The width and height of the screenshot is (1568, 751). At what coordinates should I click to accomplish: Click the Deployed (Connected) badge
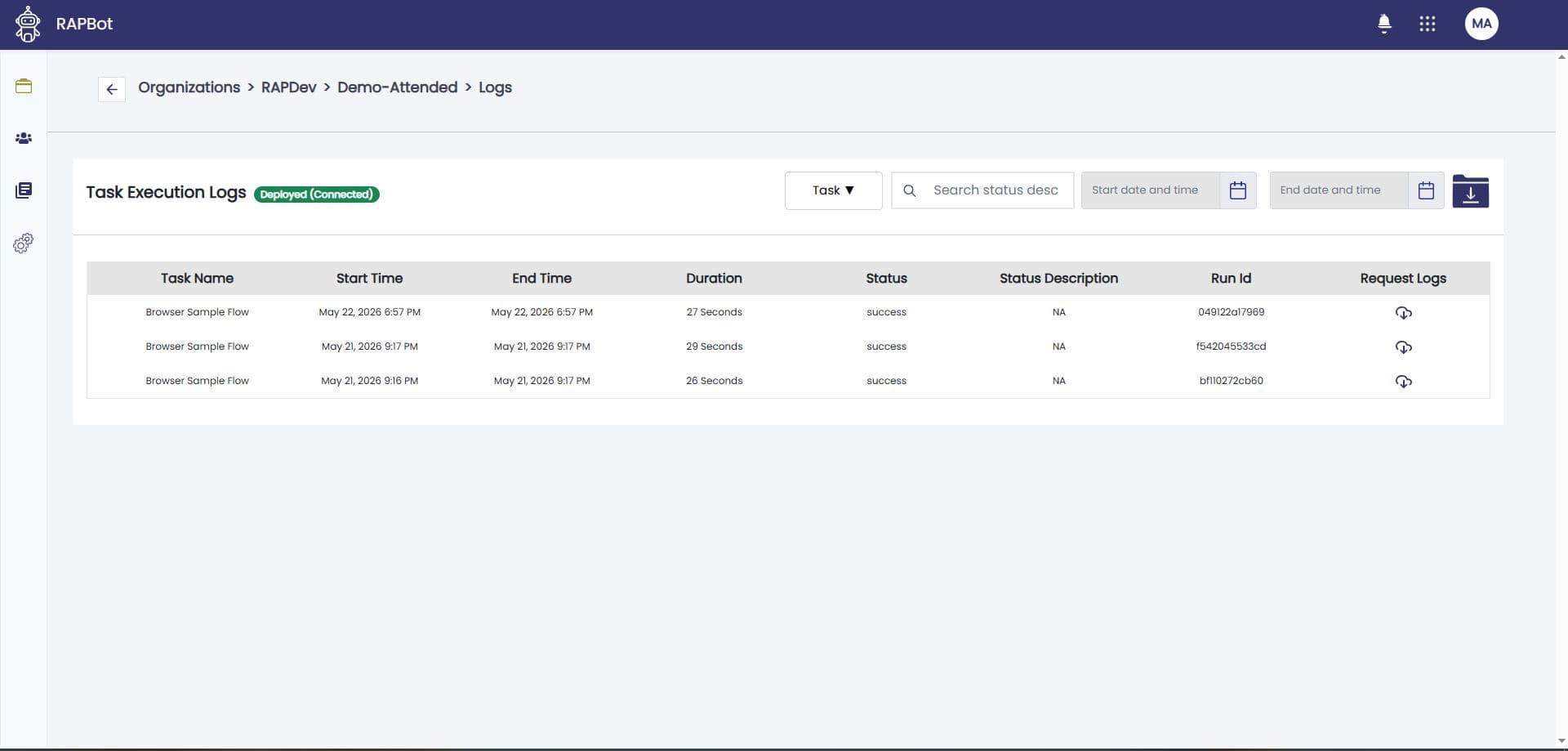pos(316,194)
